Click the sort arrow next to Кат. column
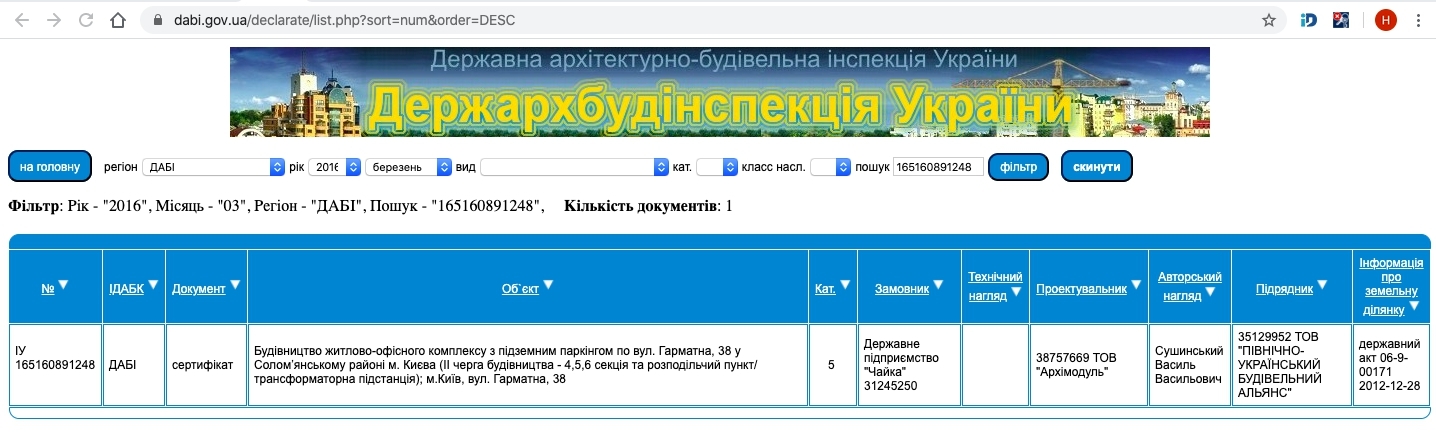This screenshot has height=432, width=1436. click(x=845, y=285)
